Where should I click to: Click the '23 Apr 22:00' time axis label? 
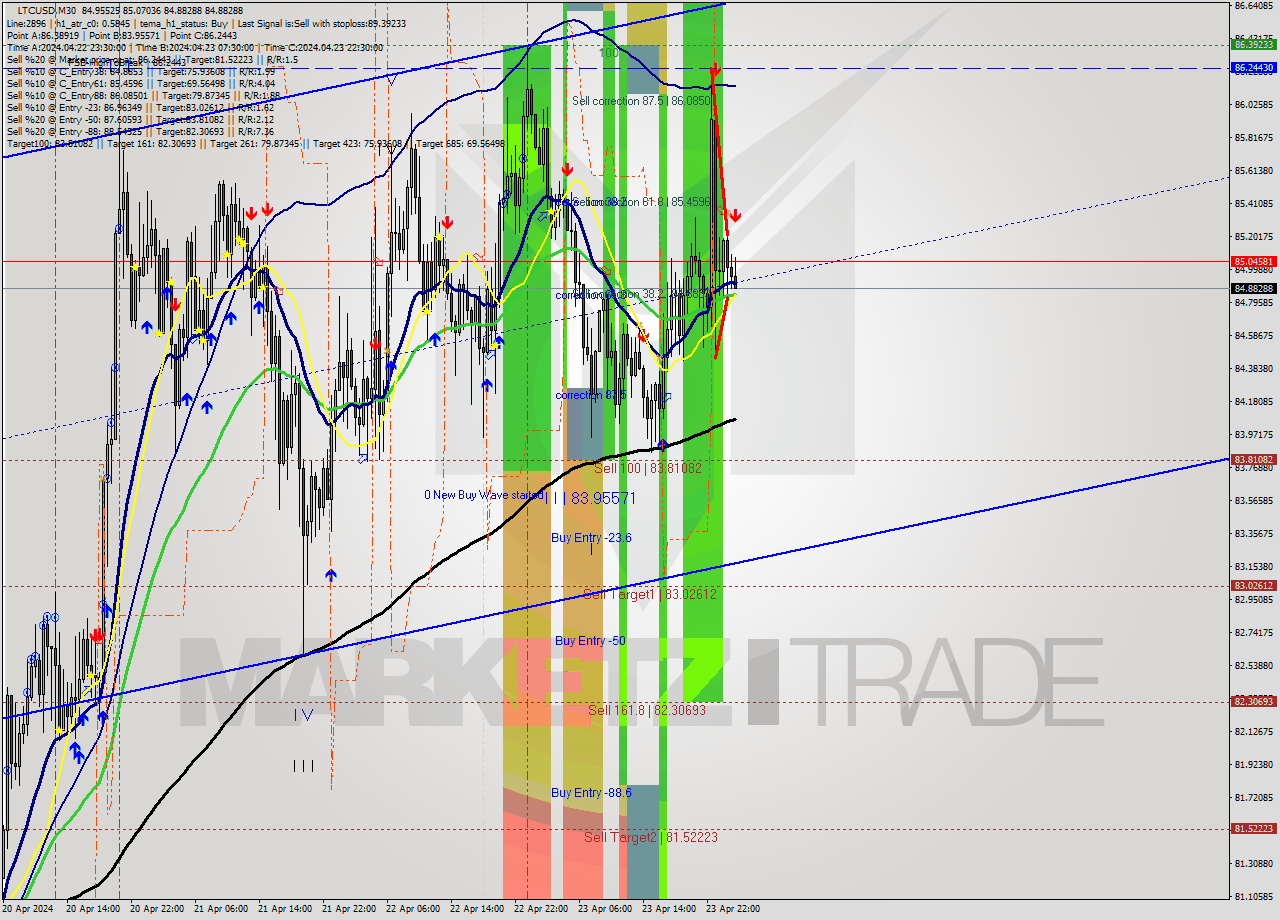click(733, 909)
